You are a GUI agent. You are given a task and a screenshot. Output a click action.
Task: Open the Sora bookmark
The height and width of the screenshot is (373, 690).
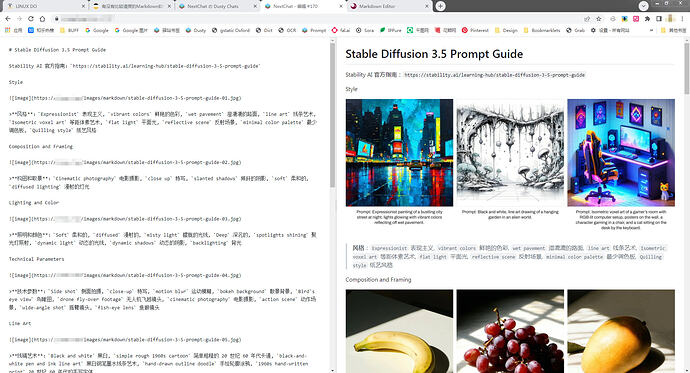pos(365,30)
